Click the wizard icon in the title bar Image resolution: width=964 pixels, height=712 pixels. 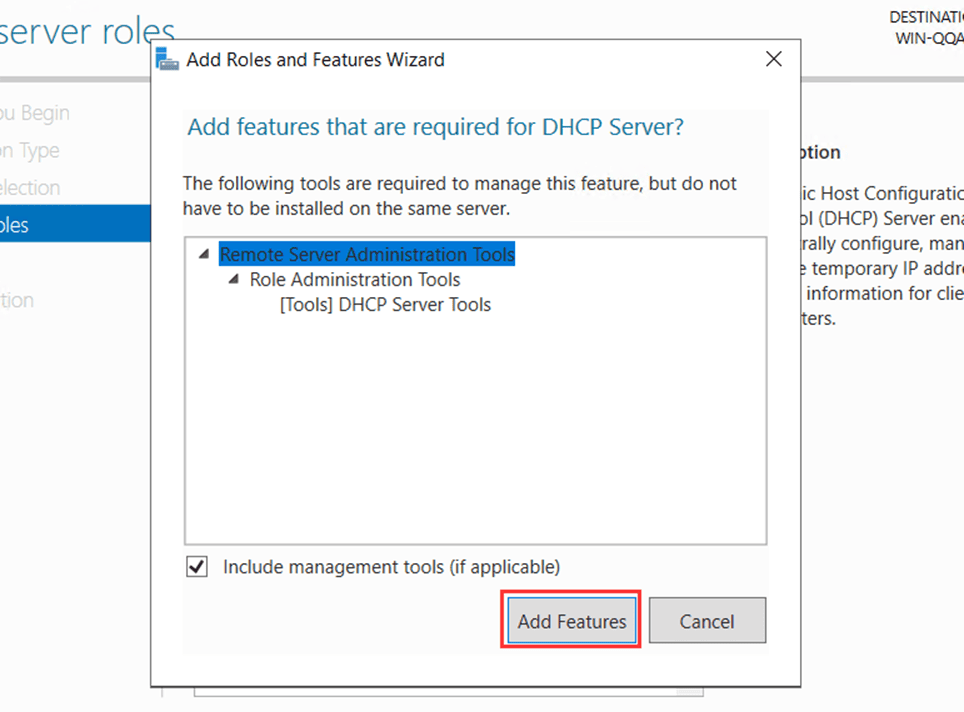167,59
